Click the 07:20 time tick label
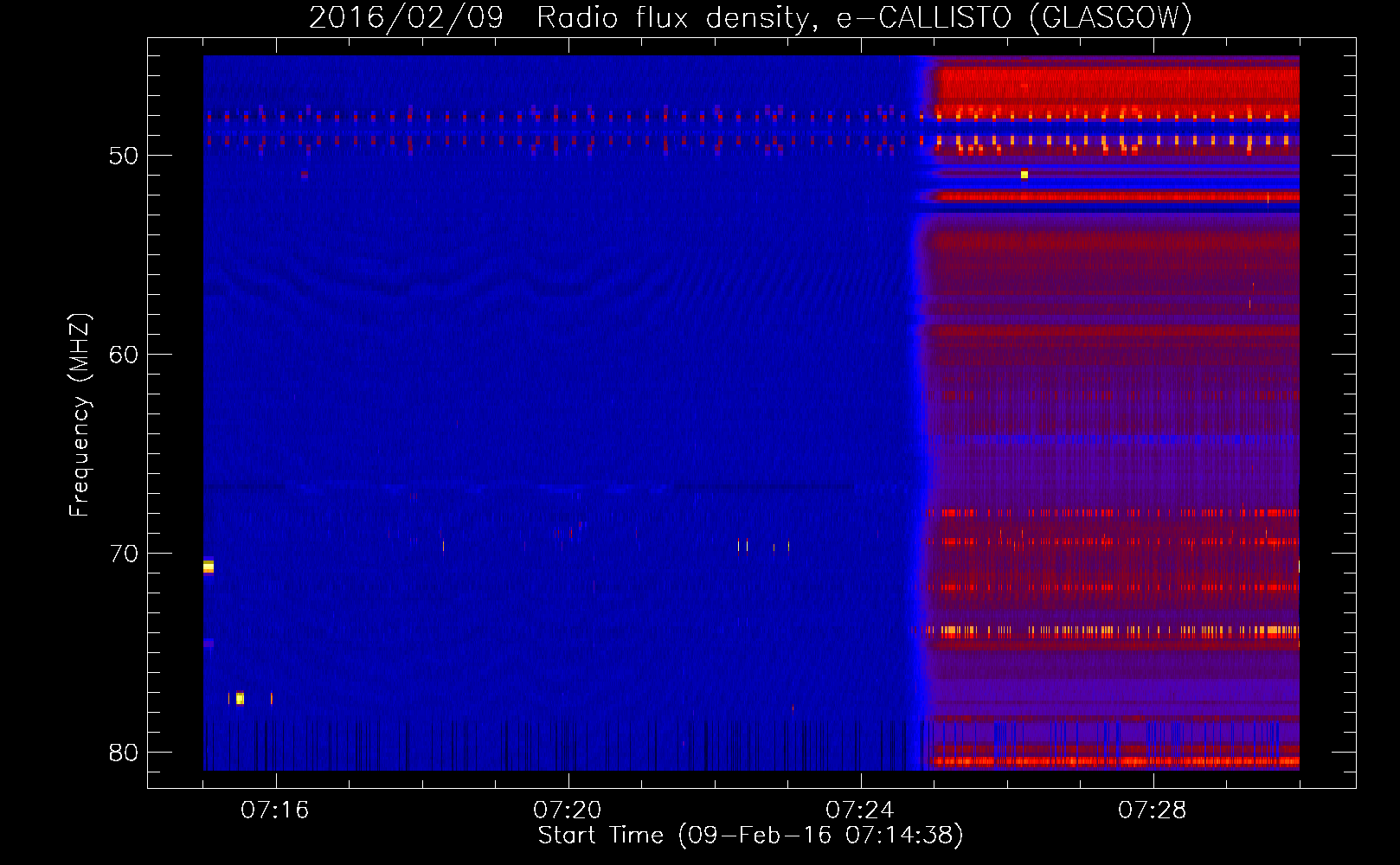This screenshot has height=865, width=1400. click(x=568, y=810)
